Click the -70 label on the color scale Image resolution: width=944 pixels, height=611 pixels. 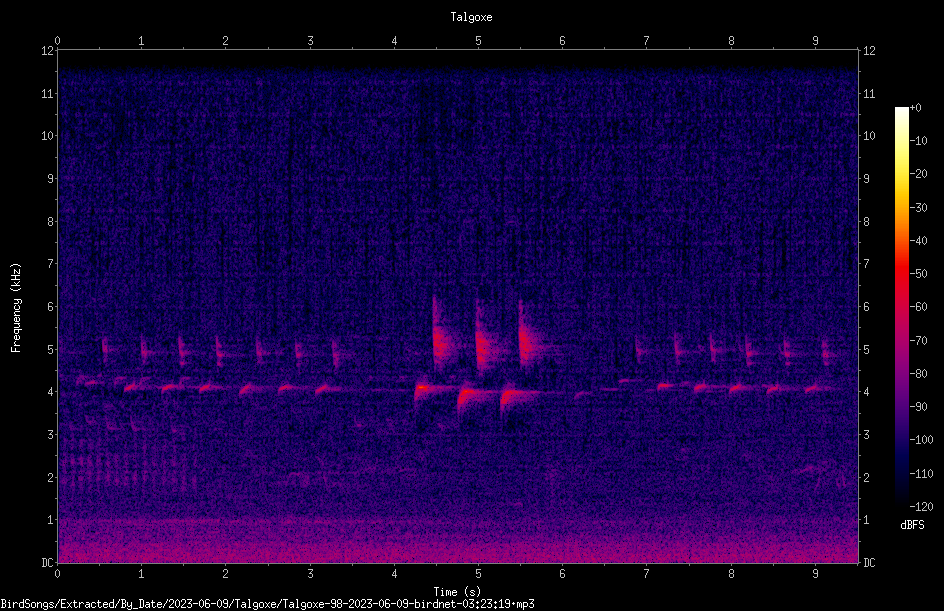click(918, 341)
